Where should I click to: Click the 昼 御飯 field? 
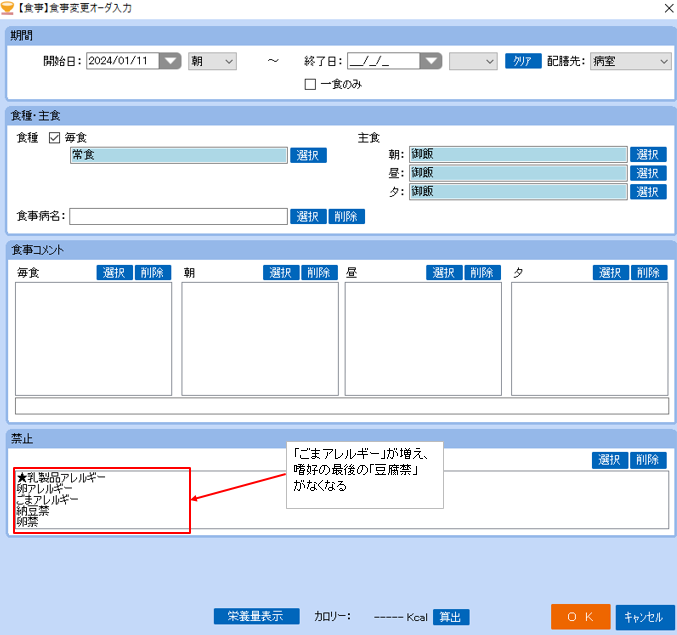[518, 173]
